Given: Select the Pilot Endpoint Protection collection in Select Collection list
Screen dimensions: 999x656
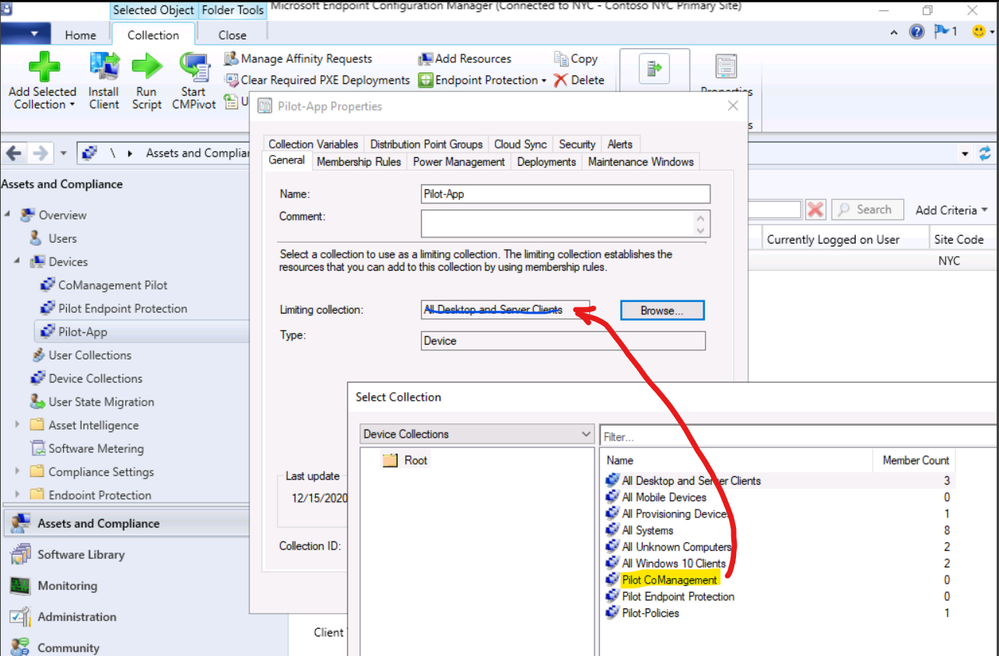Looking at the screenshot, I should 678,597.
